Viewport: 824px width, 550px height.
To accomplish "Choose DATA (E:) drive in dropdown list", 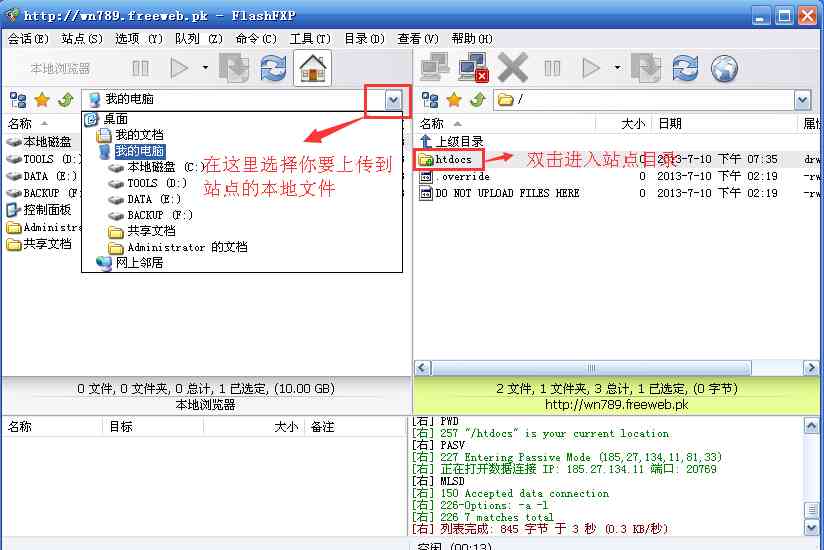I will pyautogui.click(x=153, y=199).
